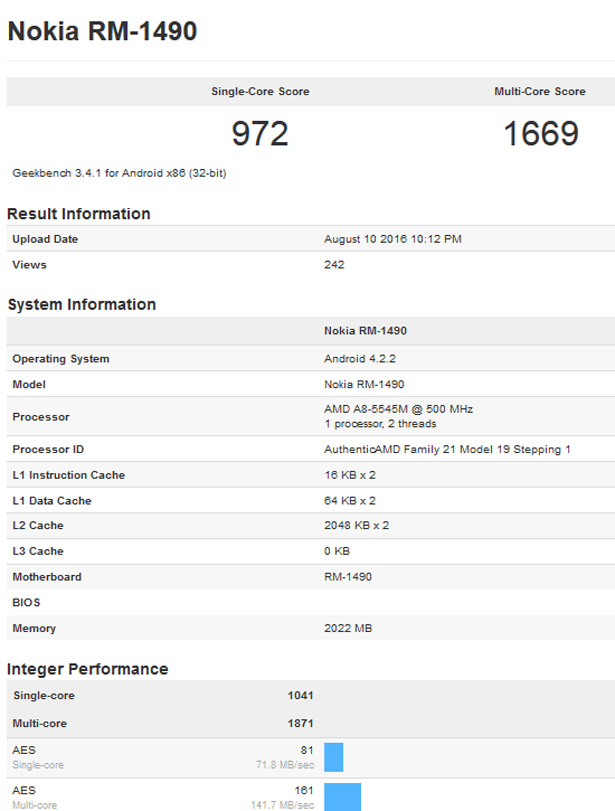Image resolution: width=615 pixels, height=811 pixels.
Task: Click the Result Information heading
Action: (79, 214)
